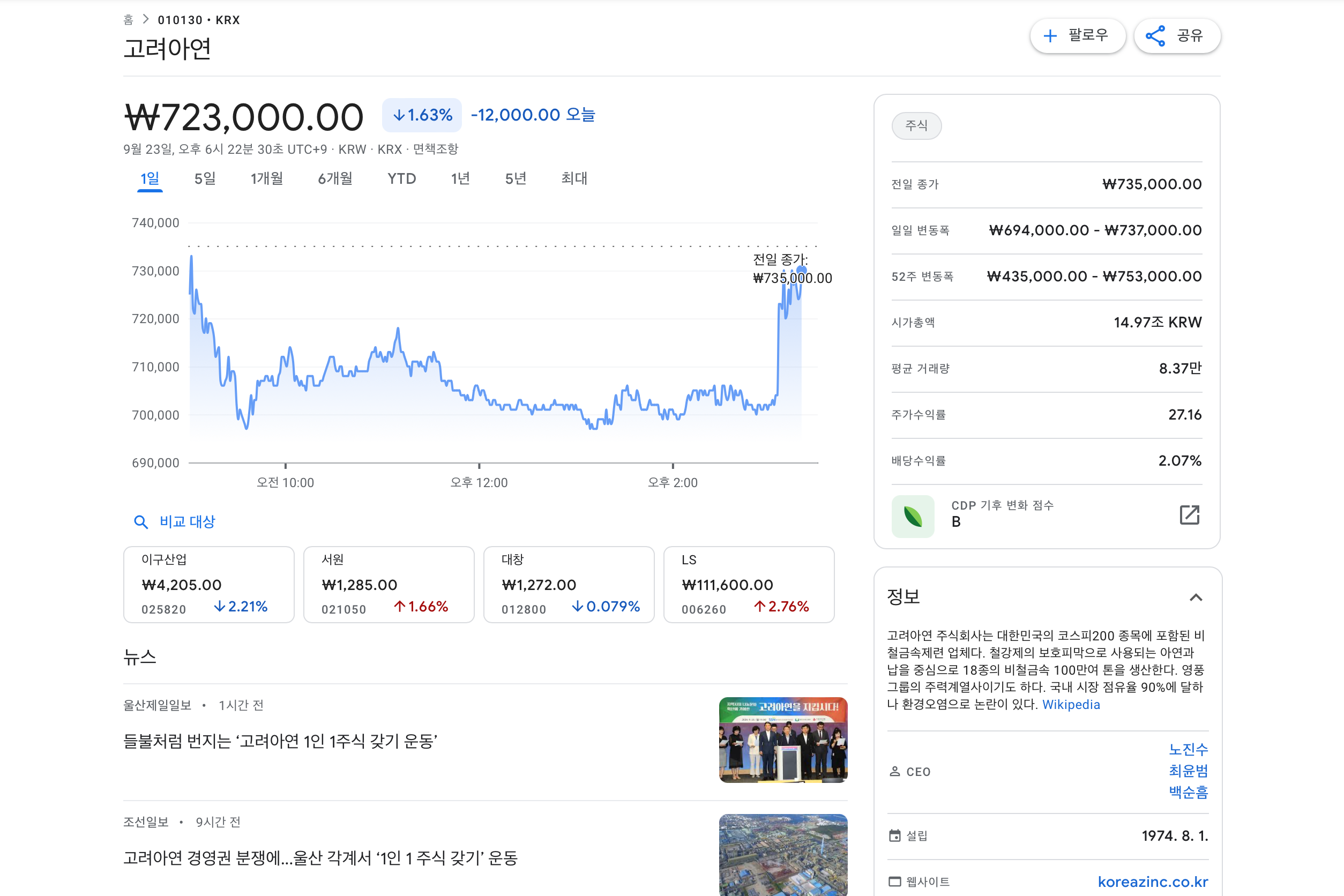
Task: Select the 1일 chart range tab
Action: (150, 179)
